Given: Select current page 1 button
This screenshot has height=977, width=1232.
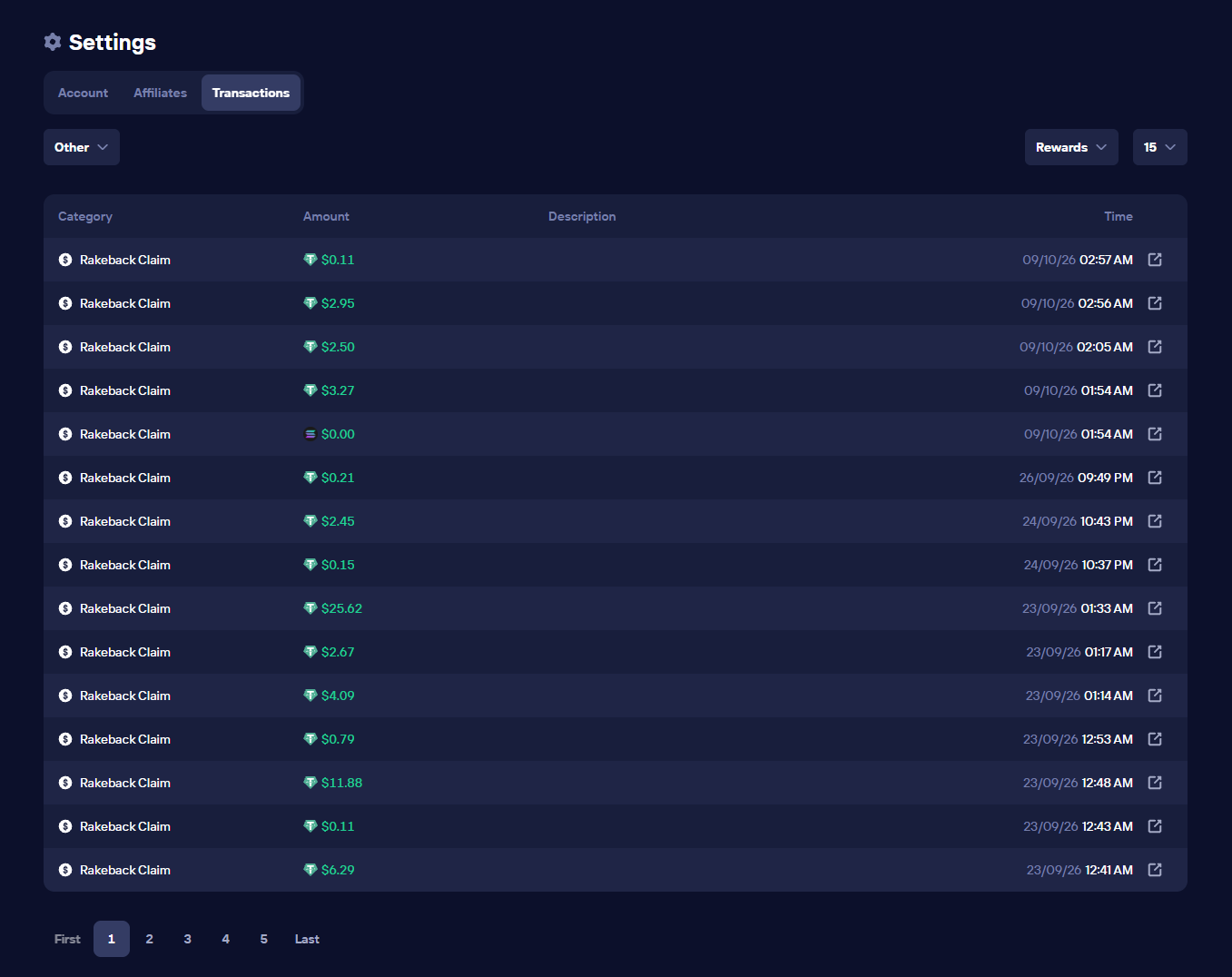Looking at the screenshot, I should coord(112,939).
